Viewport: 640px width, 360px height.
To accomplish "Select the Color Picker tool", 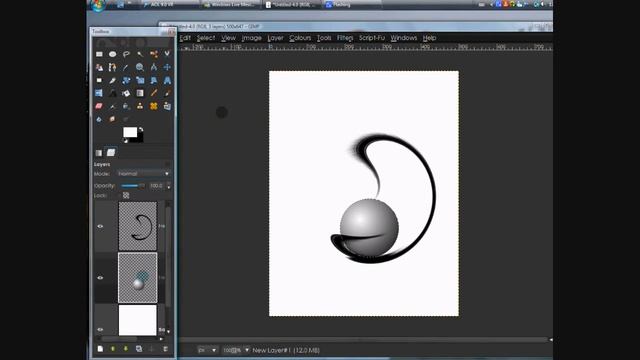I will click(x=126, y=67).
